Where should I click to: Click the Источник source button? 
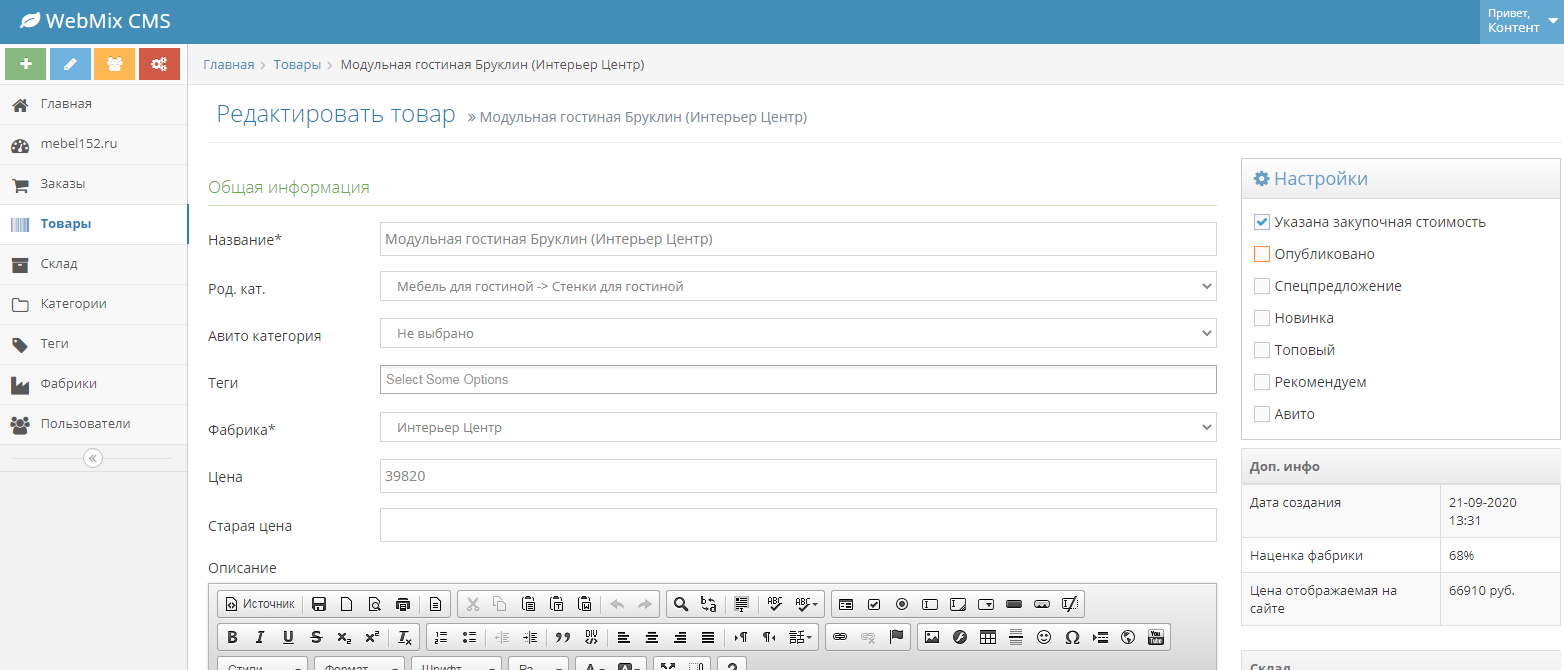(x=260, y=604)
